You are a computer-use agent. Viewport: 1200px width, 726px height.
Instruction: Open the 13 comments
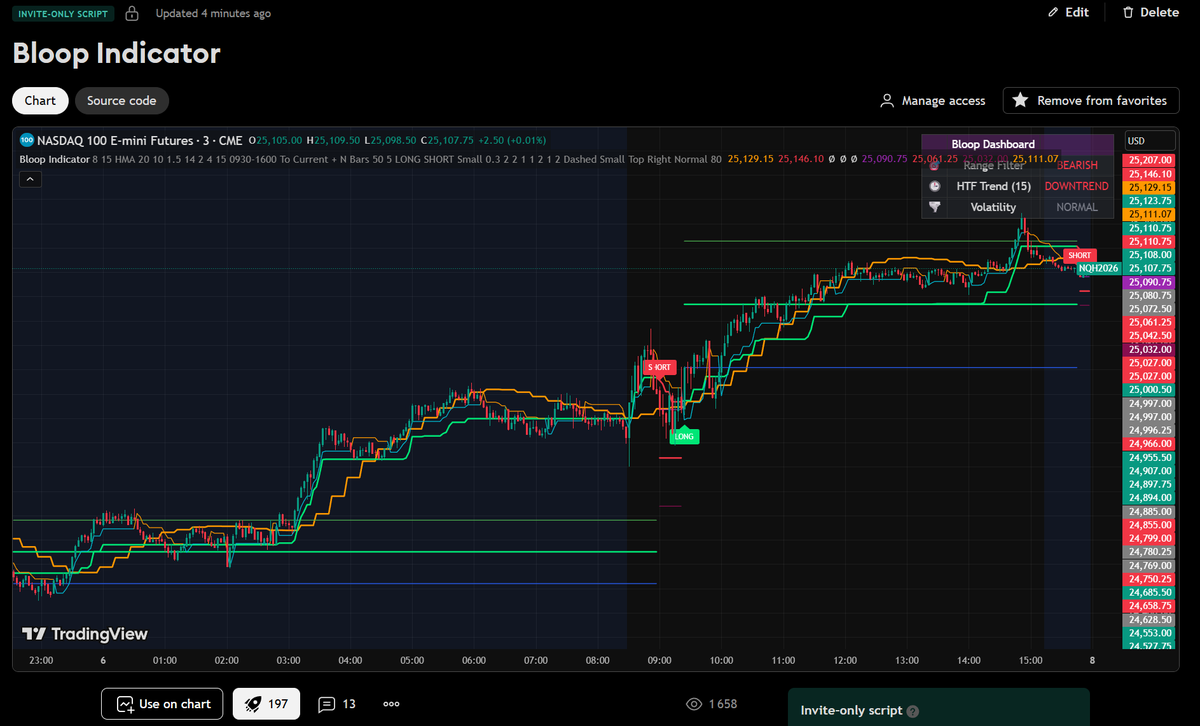coord(337,704)
